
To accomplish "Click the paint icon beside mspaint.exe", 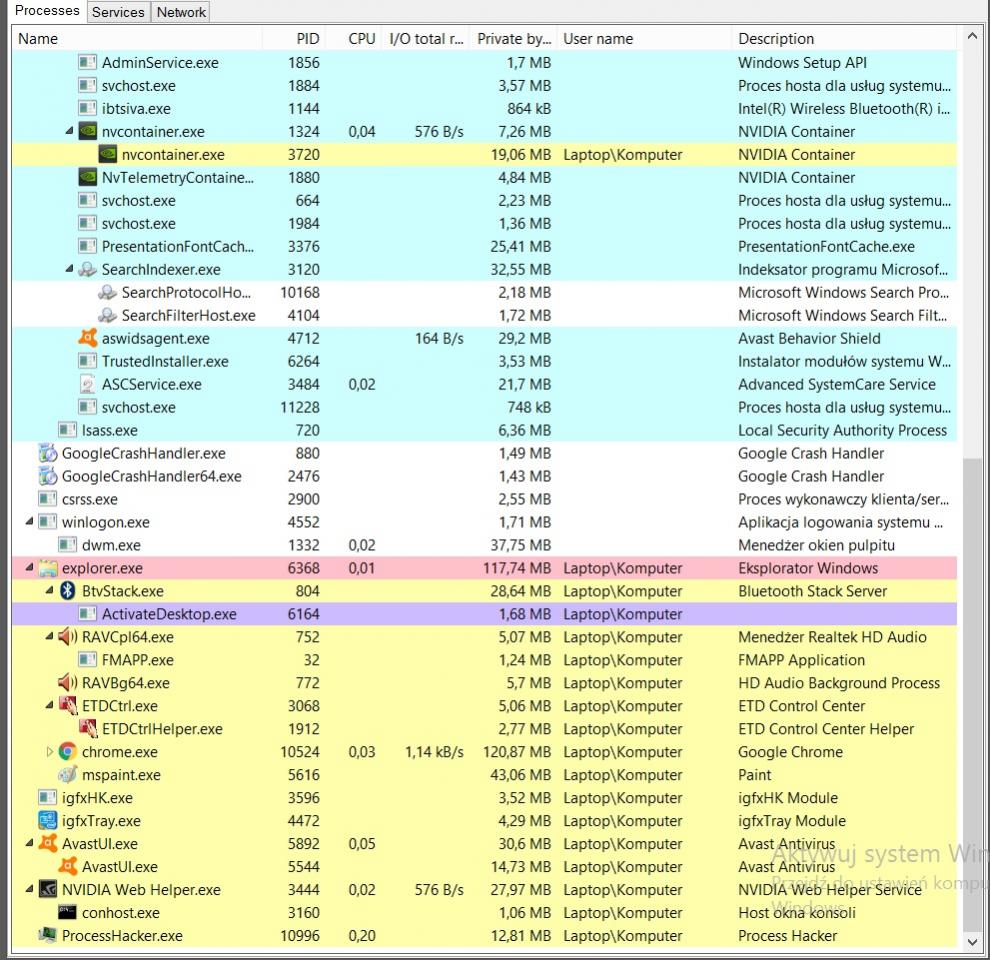I will [68, 775].
